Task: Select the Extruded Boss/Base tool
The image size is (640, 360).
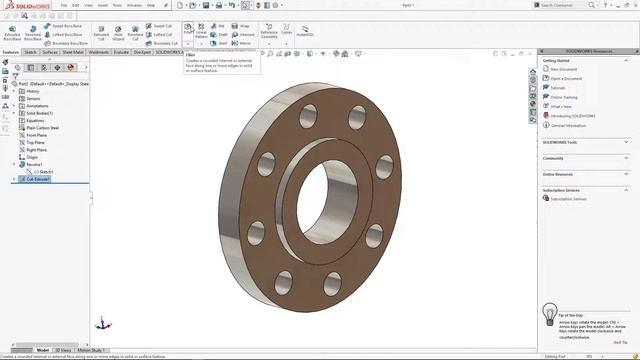Action: (12, 33)
